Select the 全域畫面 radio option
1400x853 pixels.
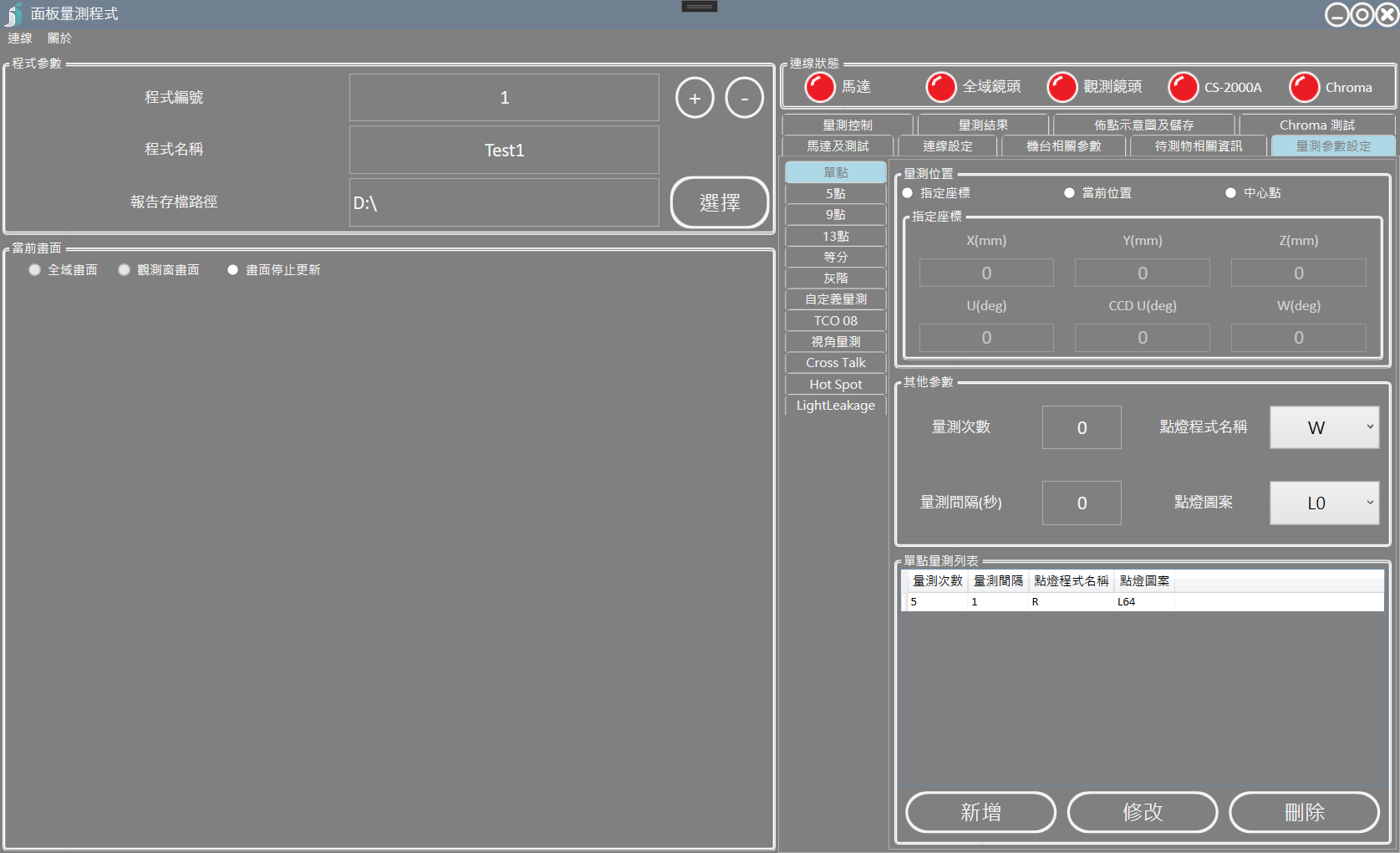(x=34, y=270)
